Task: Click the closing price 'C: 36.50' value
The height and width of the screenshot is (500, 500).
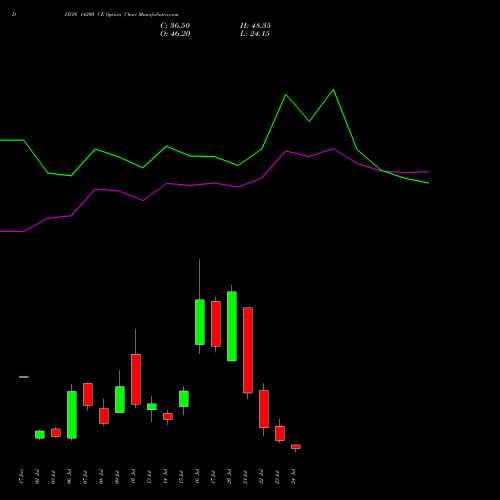Action: click(175, 26)
